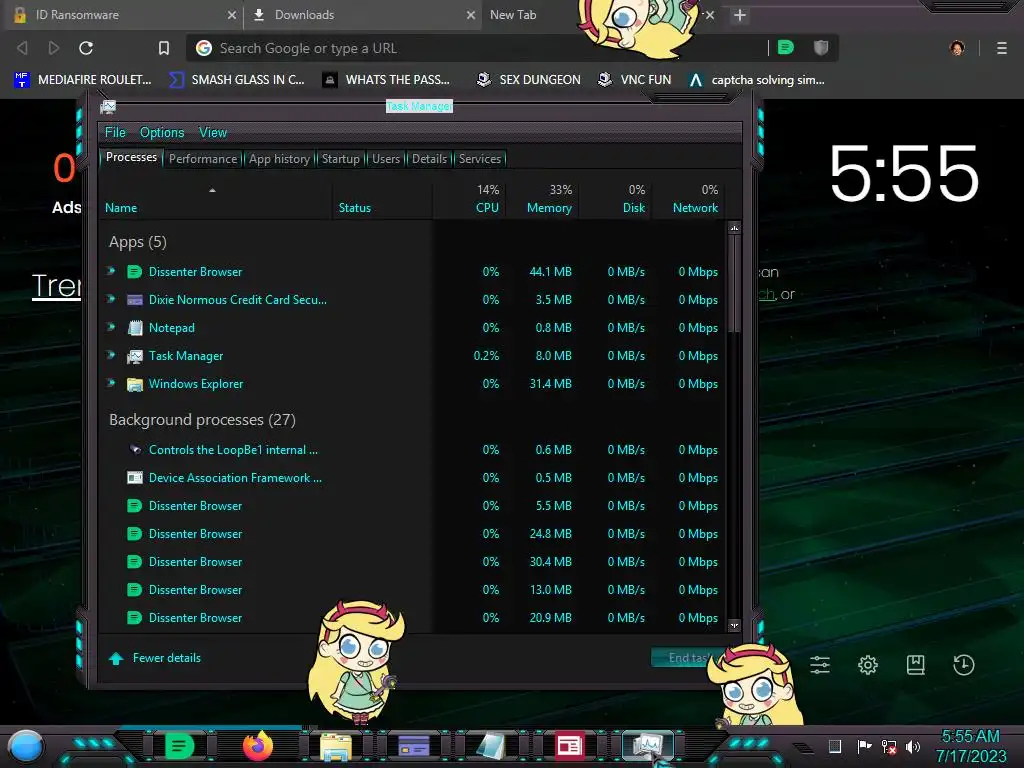Image resolution: width=1024 pixels, height=768 pixels.
Task: Open Notepad from the taskbar
Action: 491,746
